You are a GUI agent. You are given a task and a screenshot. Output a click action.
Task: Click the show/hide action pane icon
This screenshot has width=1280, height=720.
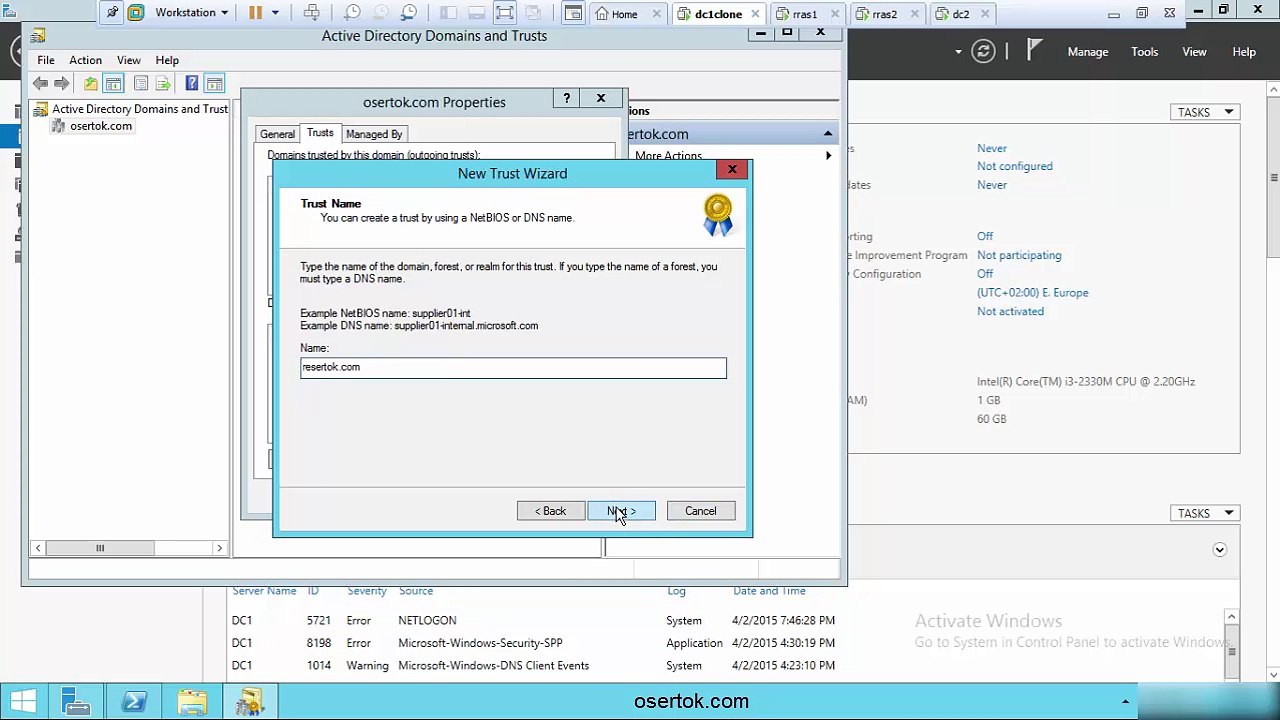(x=214, y=84)
